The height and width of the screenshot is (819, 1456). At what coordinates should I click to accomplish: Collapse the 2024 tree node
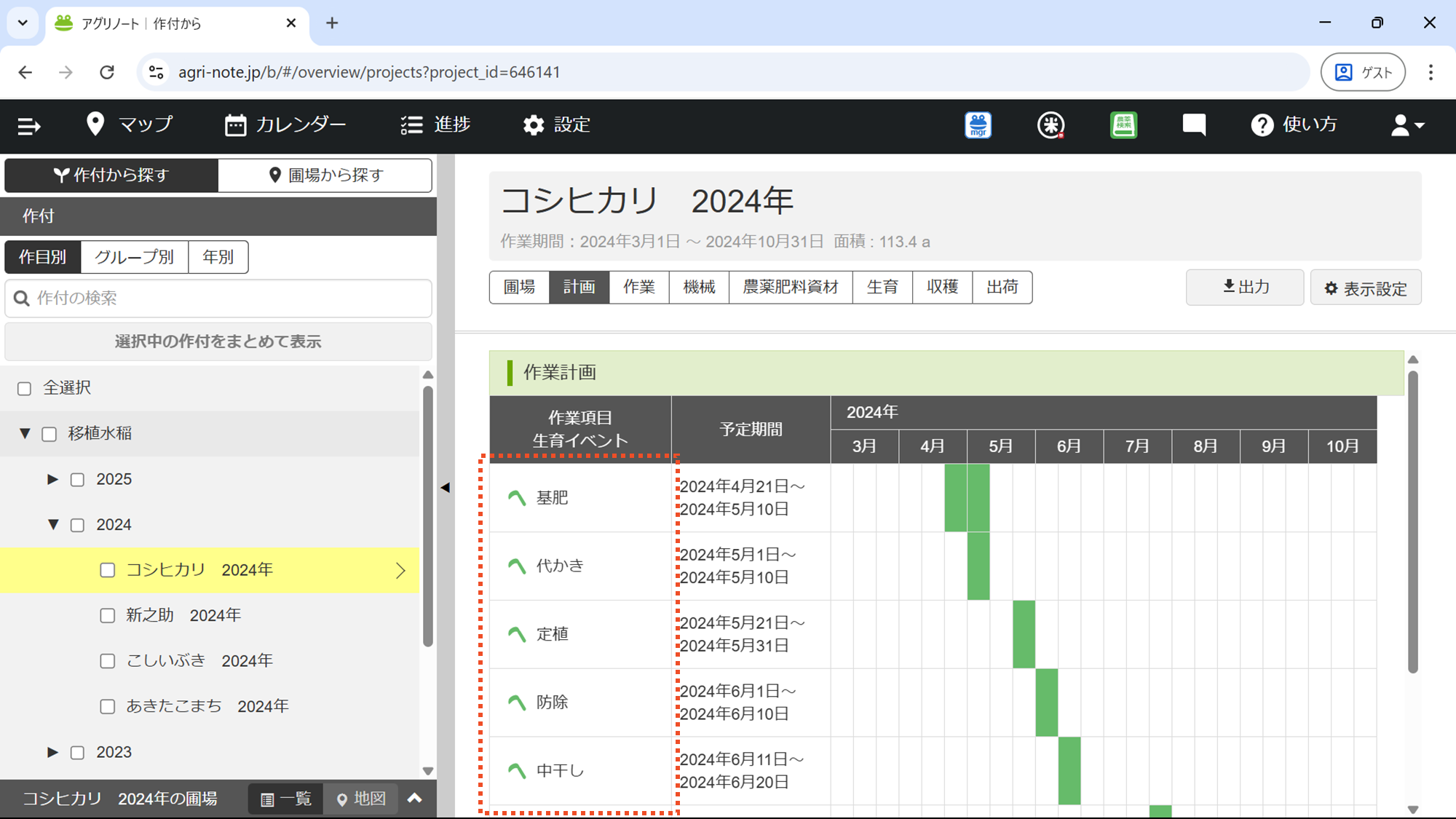[53, 525]
